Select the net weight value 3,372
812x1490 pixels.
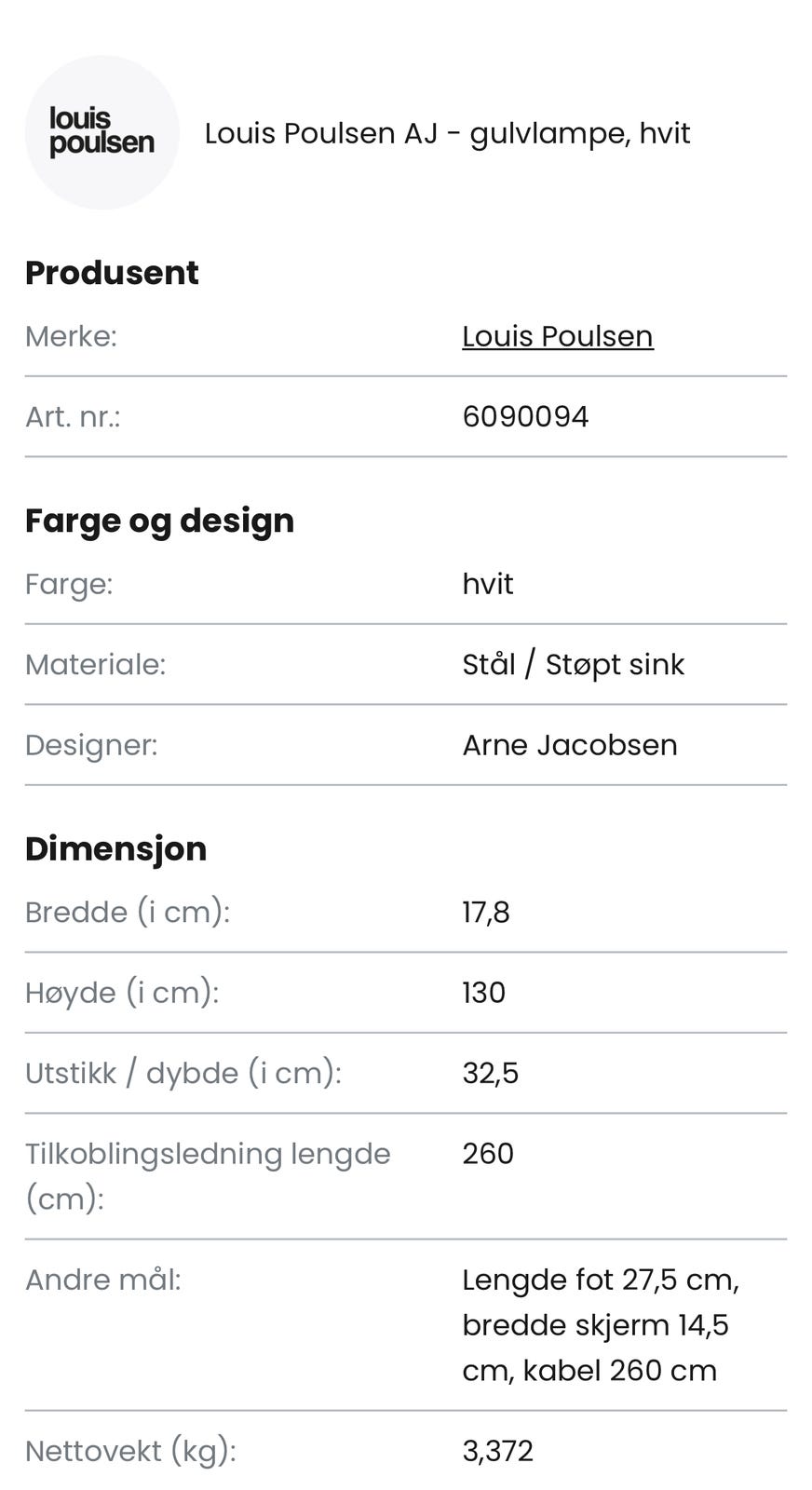point(497,1451)
